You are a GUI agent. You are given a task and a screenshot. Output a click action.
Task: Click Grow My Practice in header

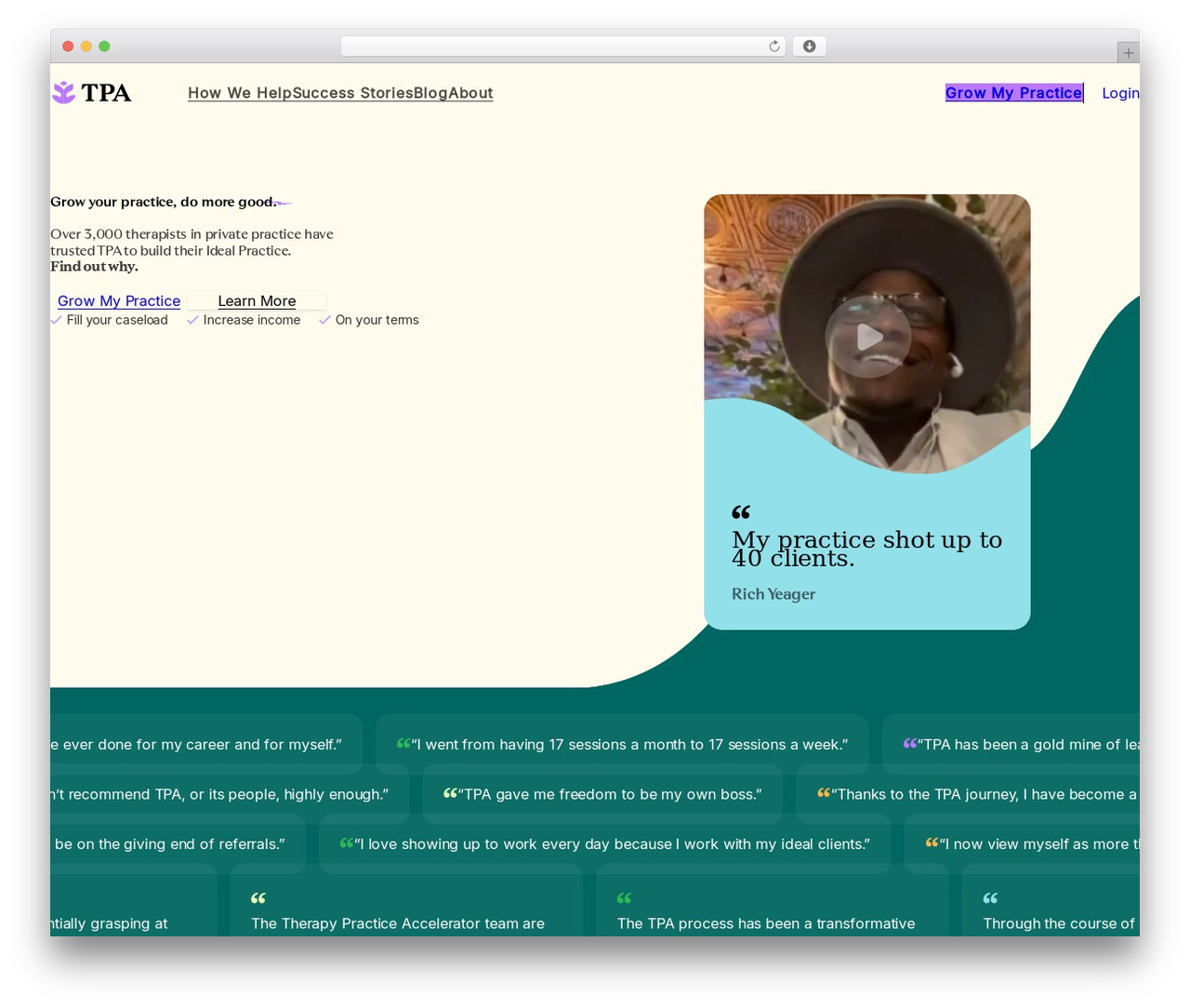(1013, 93)
